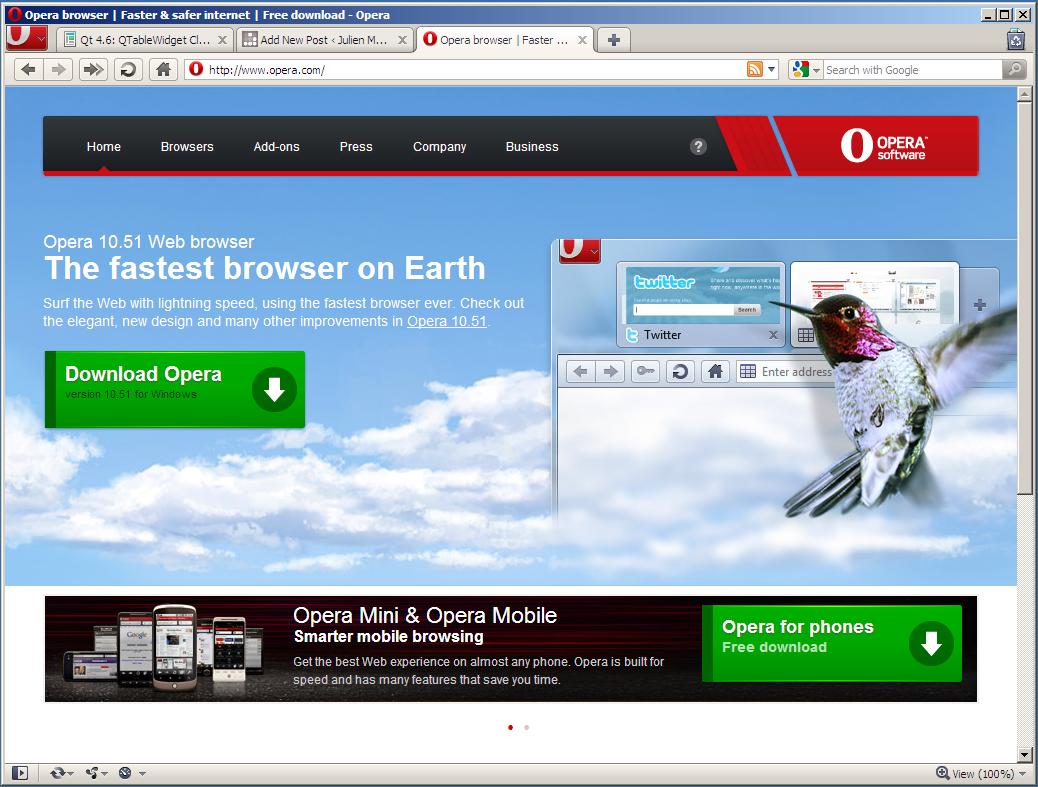Open the closed tabs trash icon
The width and height of the screenshot is (1038, 787).
[x=1015, y=39]
